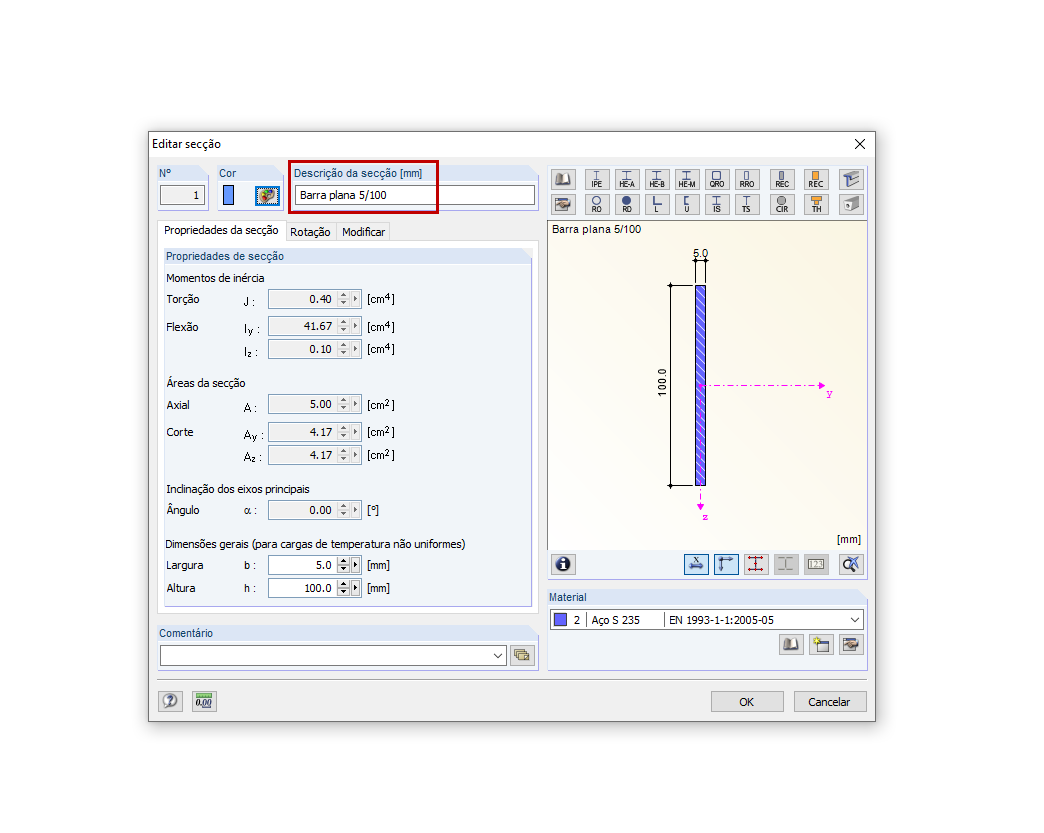Open the comment picker icon beside Comentário
Viewport: 1044px width, 833px height.
(523, 655)
